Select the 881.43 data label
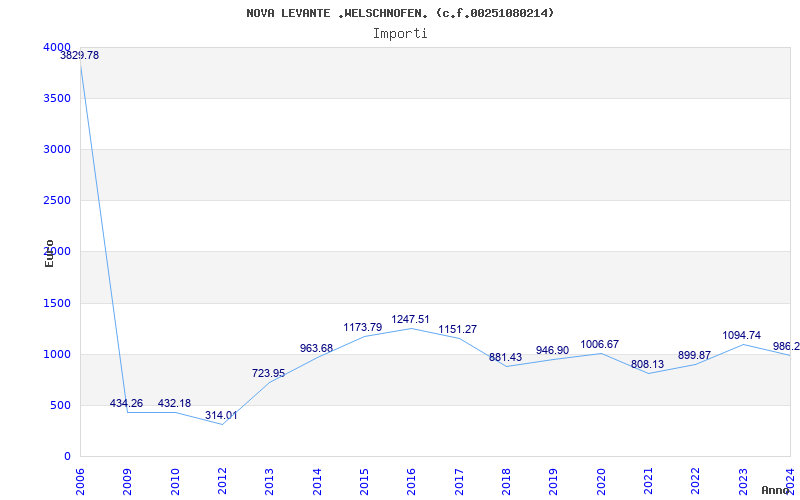Viewport: 800px width, 500px height. click(x=506, y=357)
